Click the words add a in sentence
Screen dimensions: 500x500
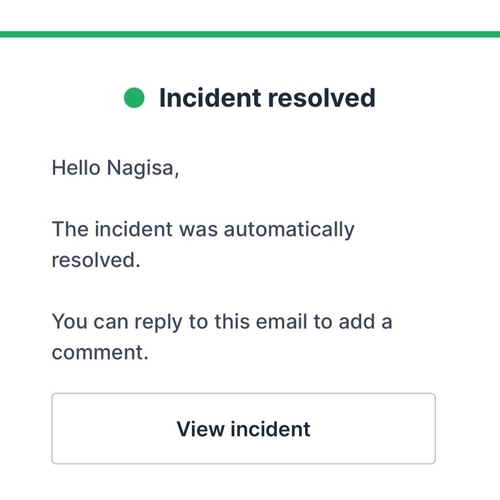point(365,322)
